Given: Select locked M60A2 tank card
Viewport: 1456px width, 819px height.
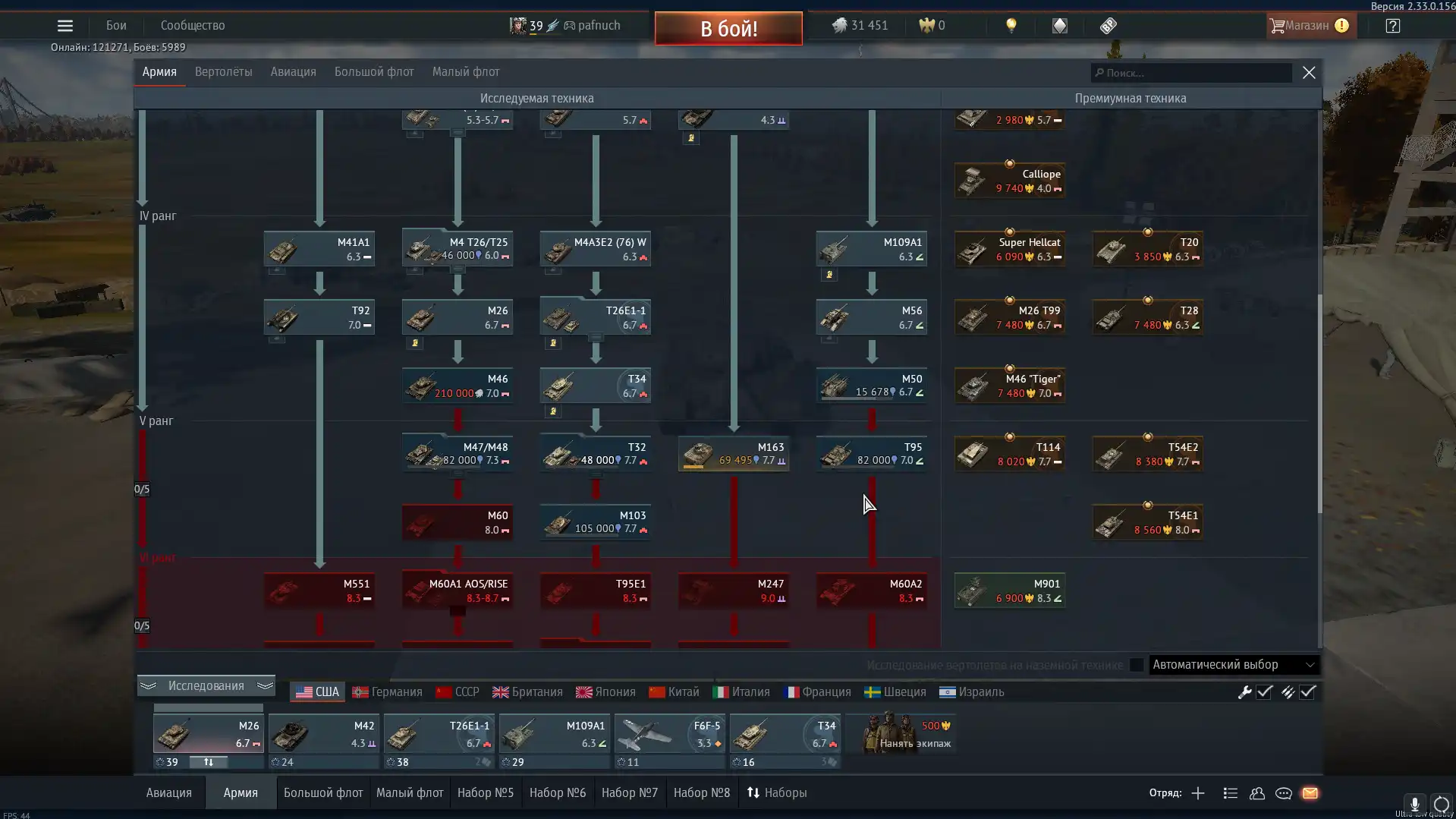Looking at the screenshot, I should pos(872,591).
